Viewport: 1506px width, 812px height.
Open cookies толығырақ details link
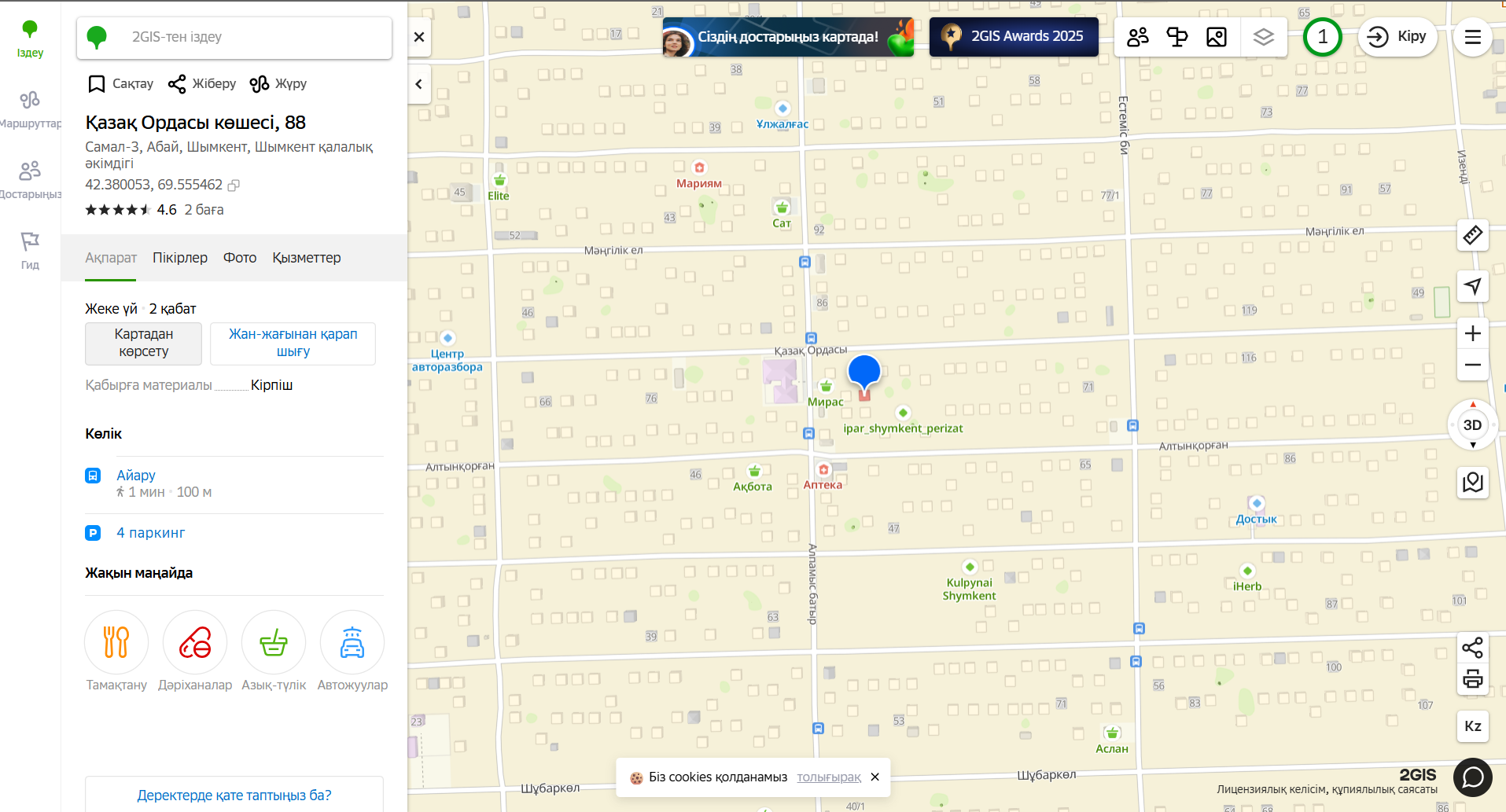point(829,777)
